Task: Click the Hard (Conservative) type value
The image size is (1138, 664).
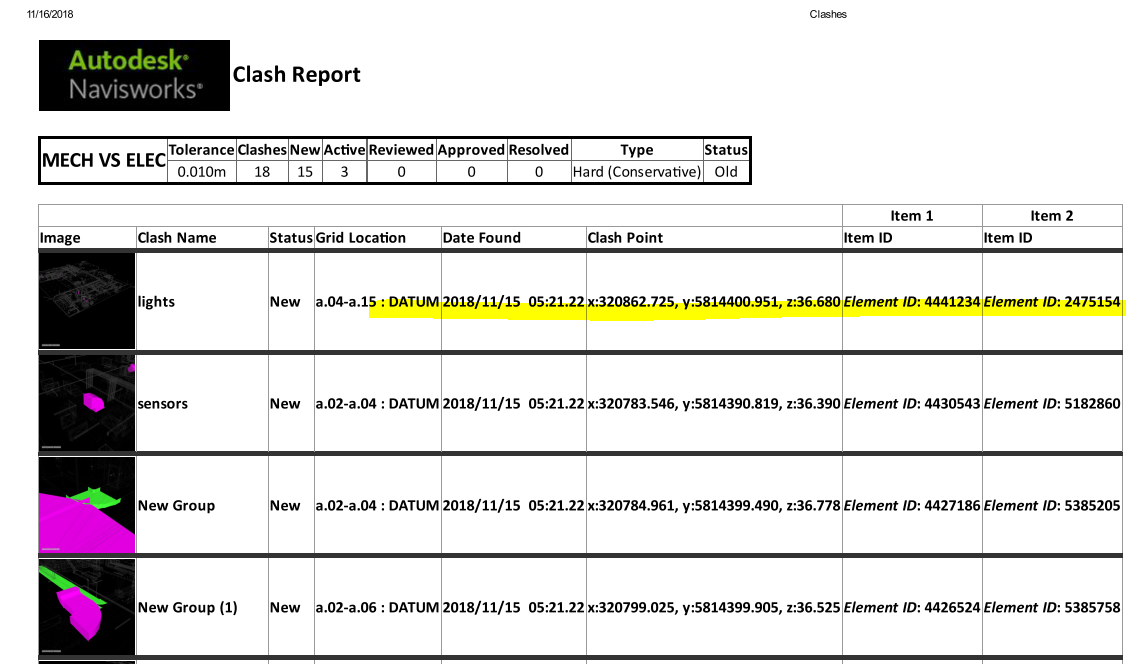Action: (x=636, y=172)
